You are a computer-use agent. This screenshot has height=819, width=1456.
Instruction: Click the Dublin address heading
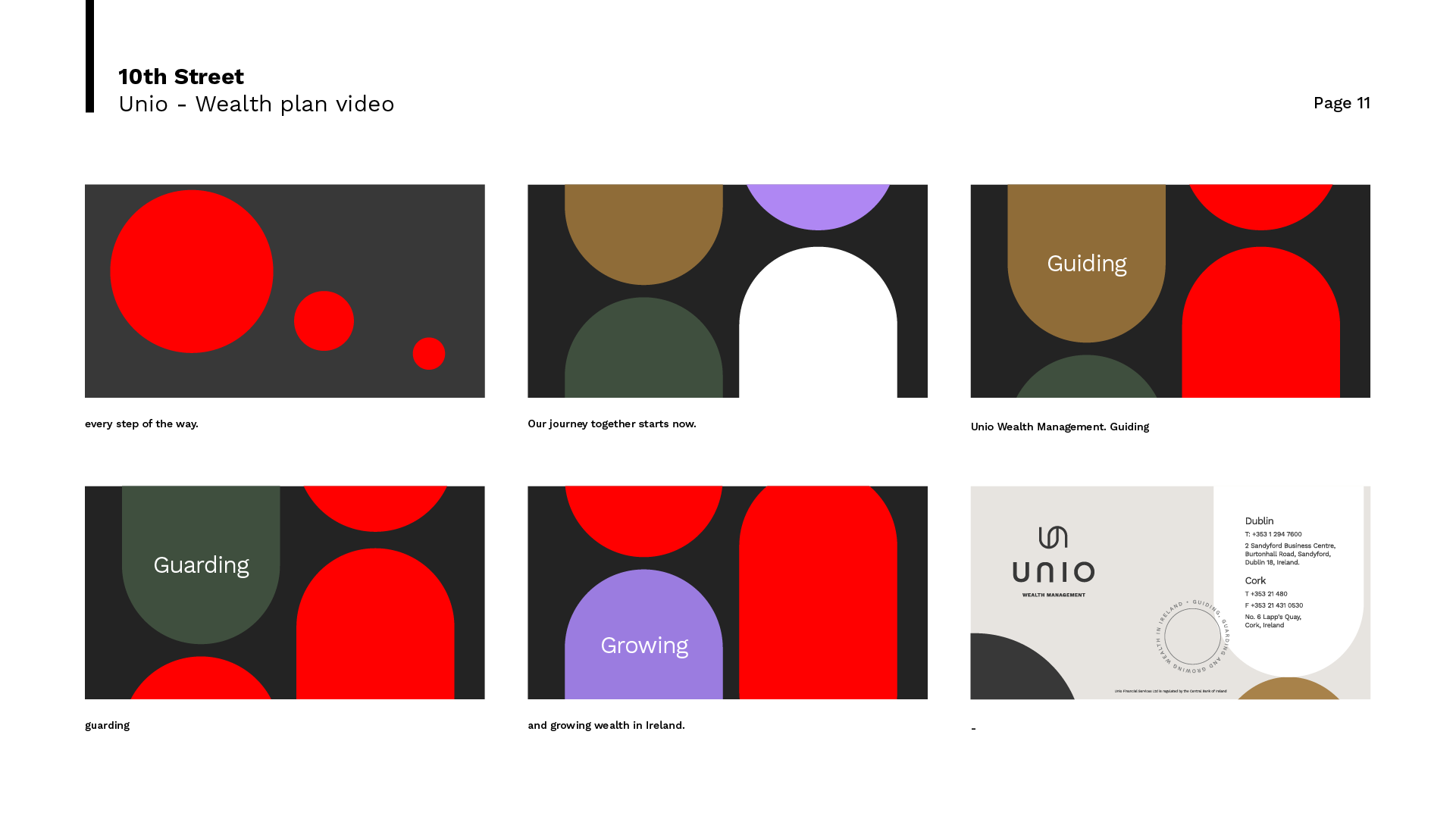1259,521
